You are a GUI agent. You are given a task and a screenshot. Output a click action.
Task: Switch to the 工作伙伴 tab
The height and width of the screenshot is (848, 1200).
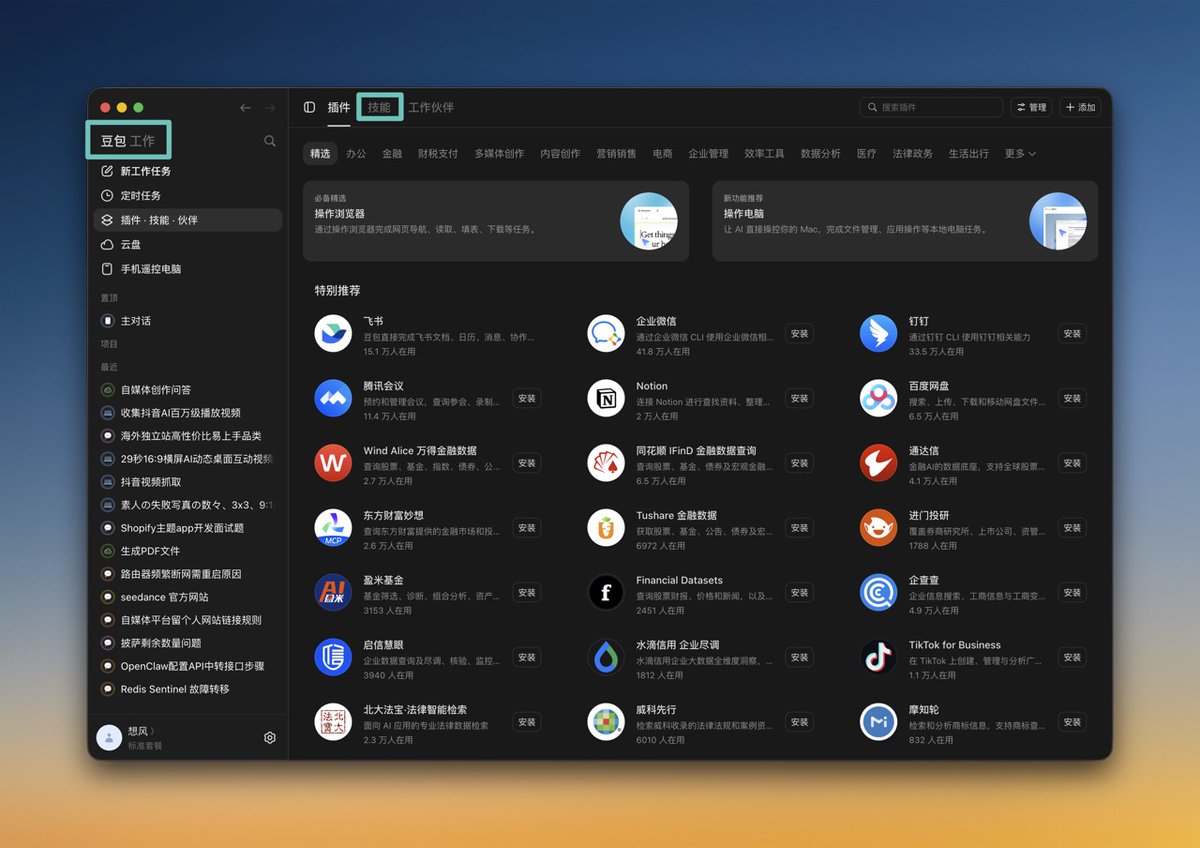431,107
